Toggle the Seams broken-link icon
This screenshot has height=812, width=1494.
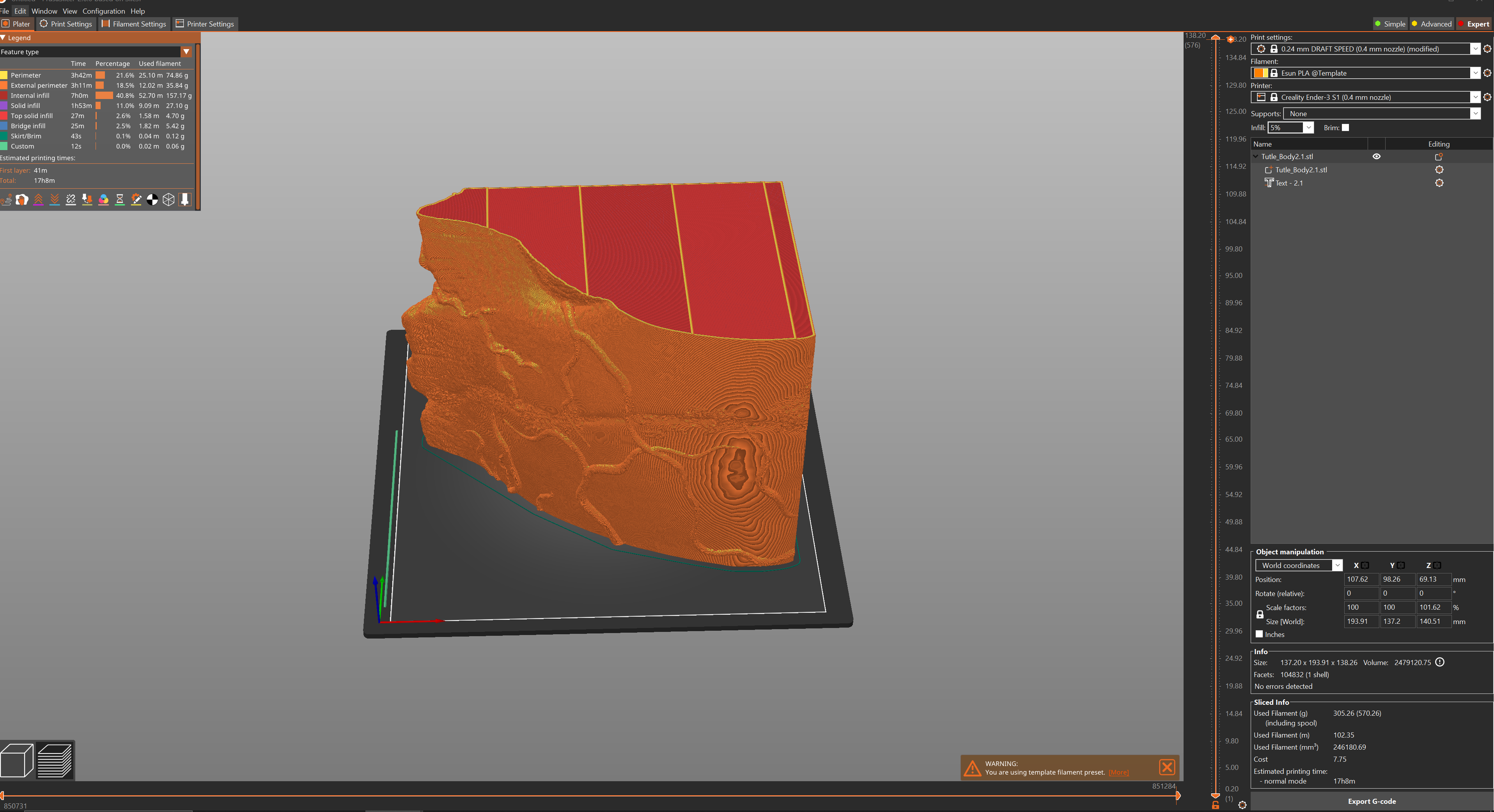(x=71, y=200)
